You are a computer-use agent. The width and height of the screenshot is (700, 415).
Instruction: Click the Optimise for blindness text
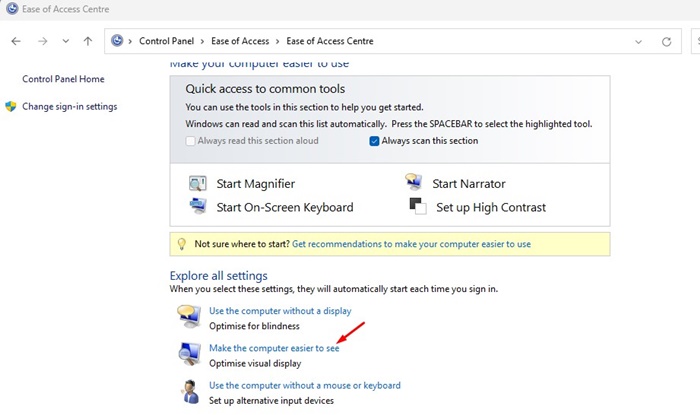(x=254, y=326)
